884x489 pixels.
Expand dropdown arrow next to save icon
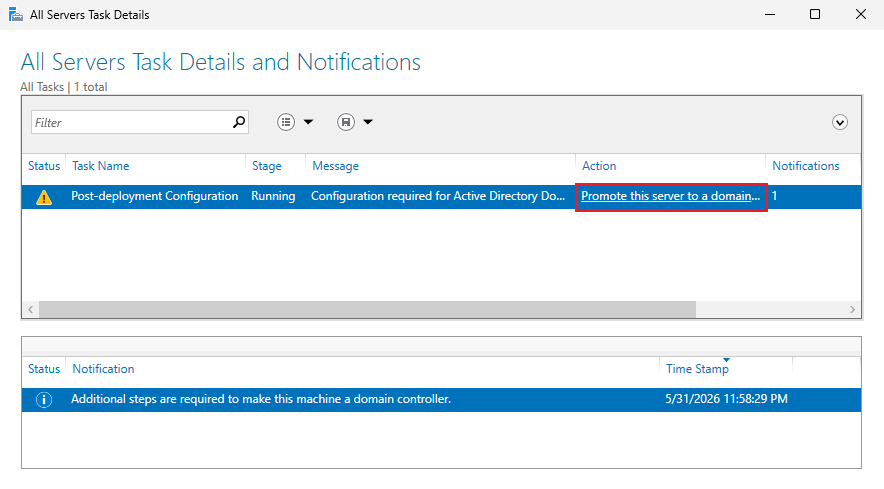point(368,122)
